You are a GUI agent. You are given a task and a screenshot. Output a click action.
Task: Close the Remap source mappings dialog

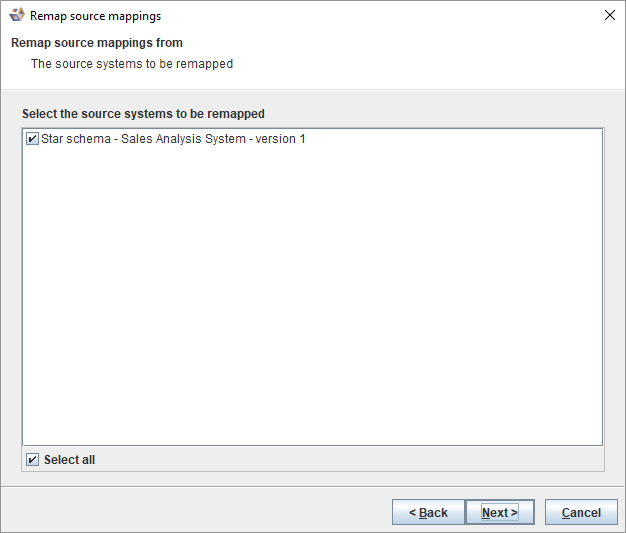point(609,16)
